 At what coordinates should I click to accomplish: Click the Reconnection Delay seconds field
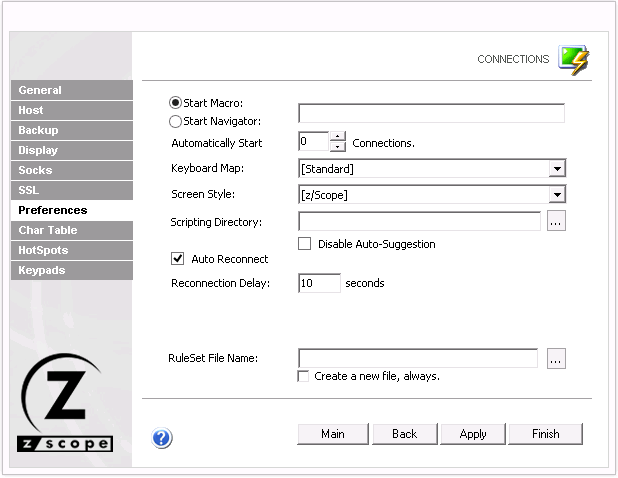[319, 283]
